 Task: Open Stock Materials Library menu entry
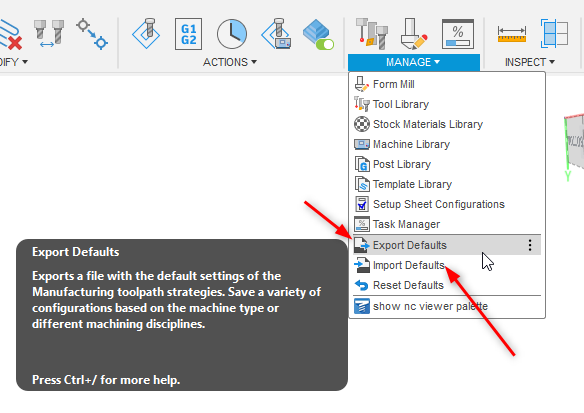[446, 124]
